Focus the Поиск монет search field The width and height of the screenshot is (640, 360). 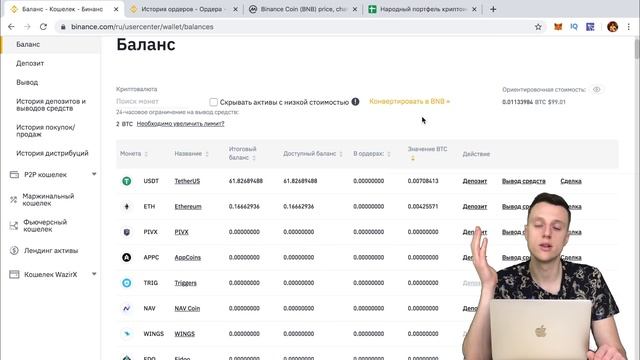tap(159, 101)
